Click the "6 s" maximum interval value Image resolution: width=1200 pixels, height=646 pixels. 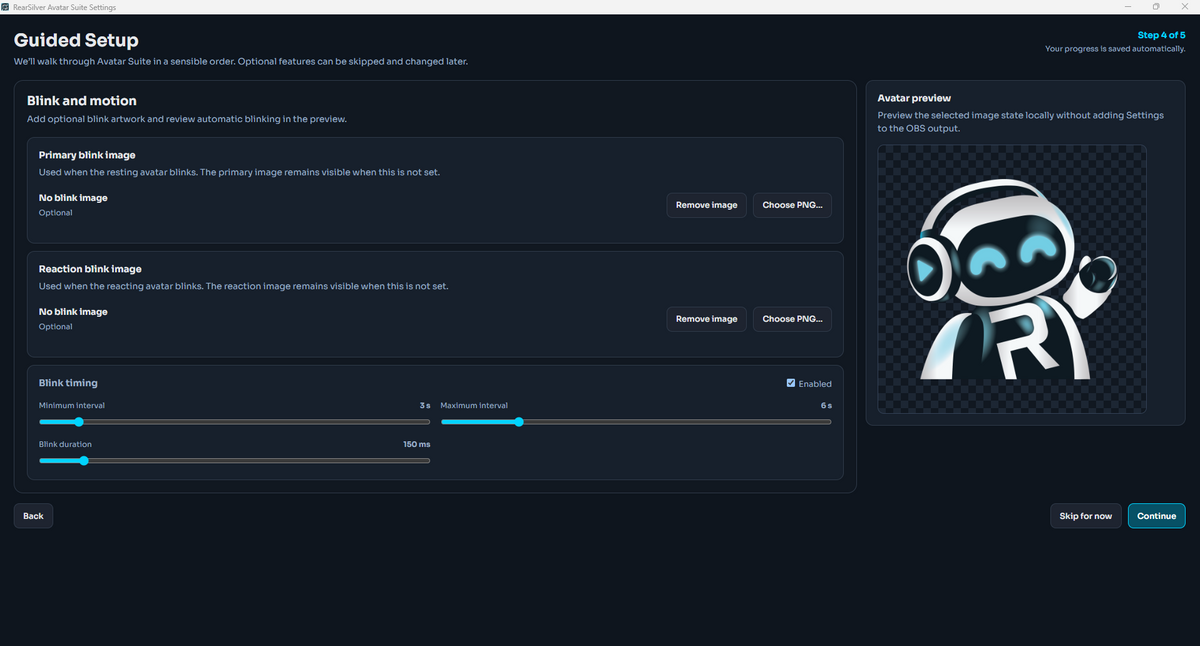pyautogui.click(x=826, y=406)
